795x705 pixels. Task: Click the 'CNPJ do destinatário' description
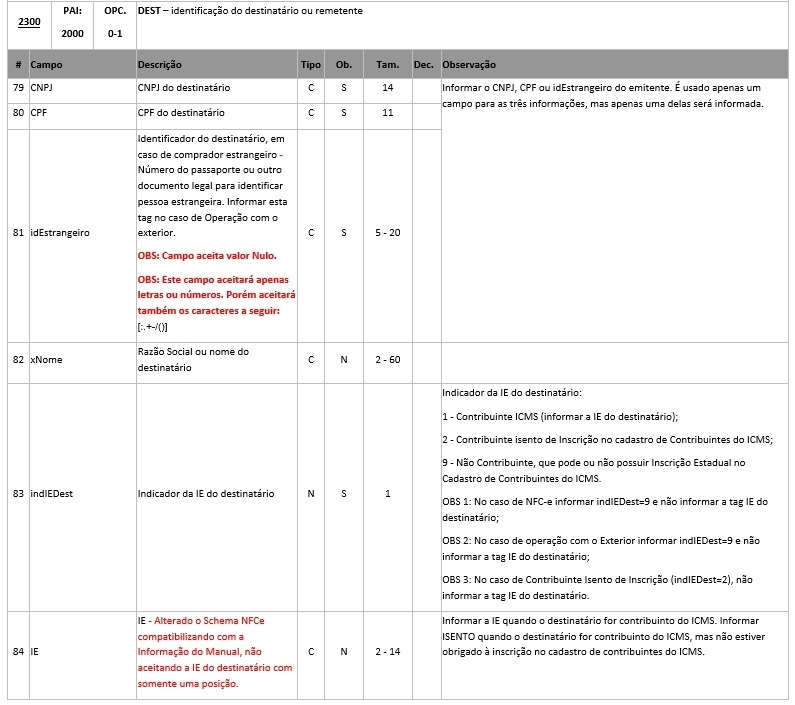(x=186, y=88)
